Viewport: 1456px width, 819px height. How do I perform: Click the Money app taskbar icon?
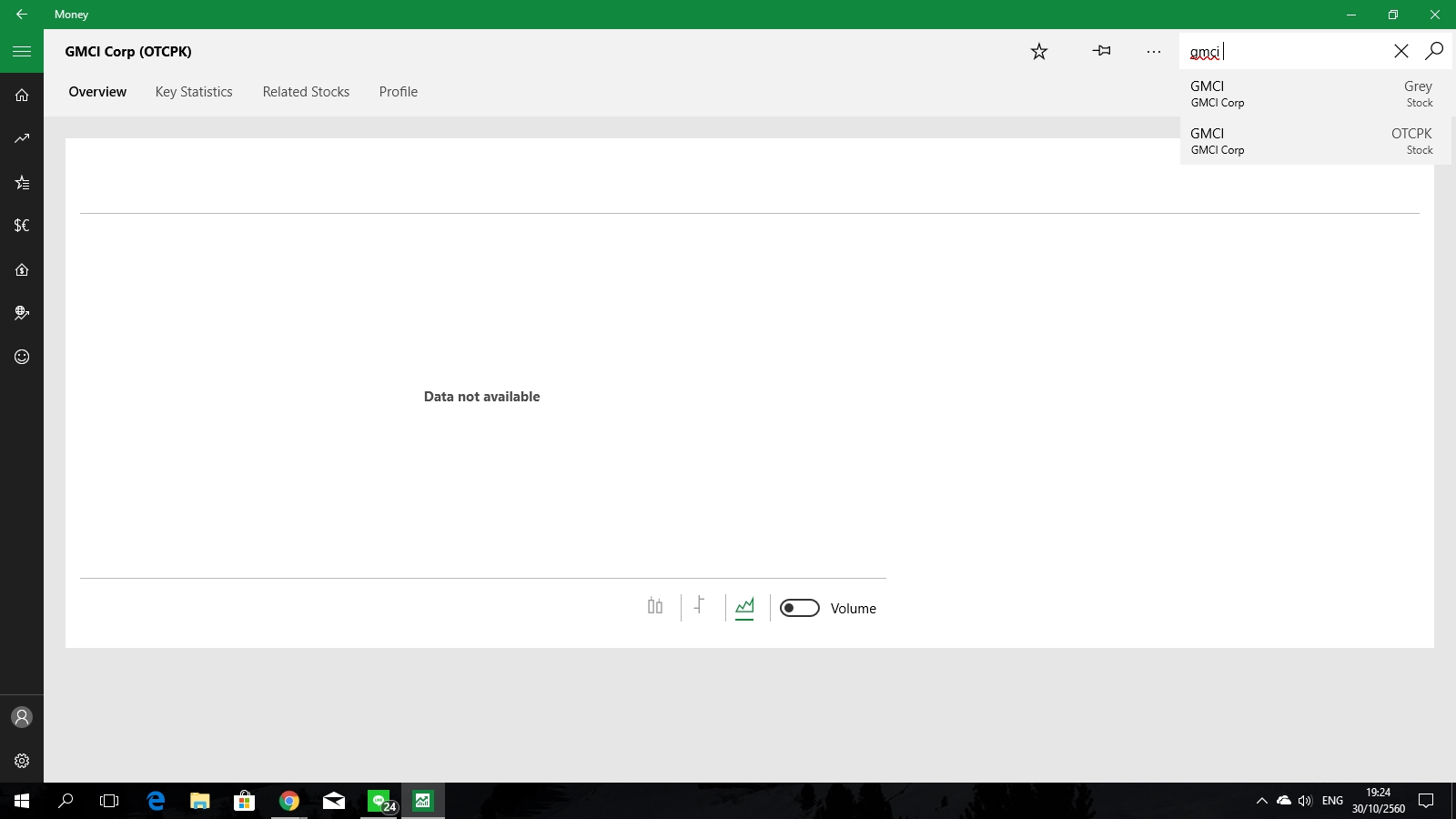(423, 801)
